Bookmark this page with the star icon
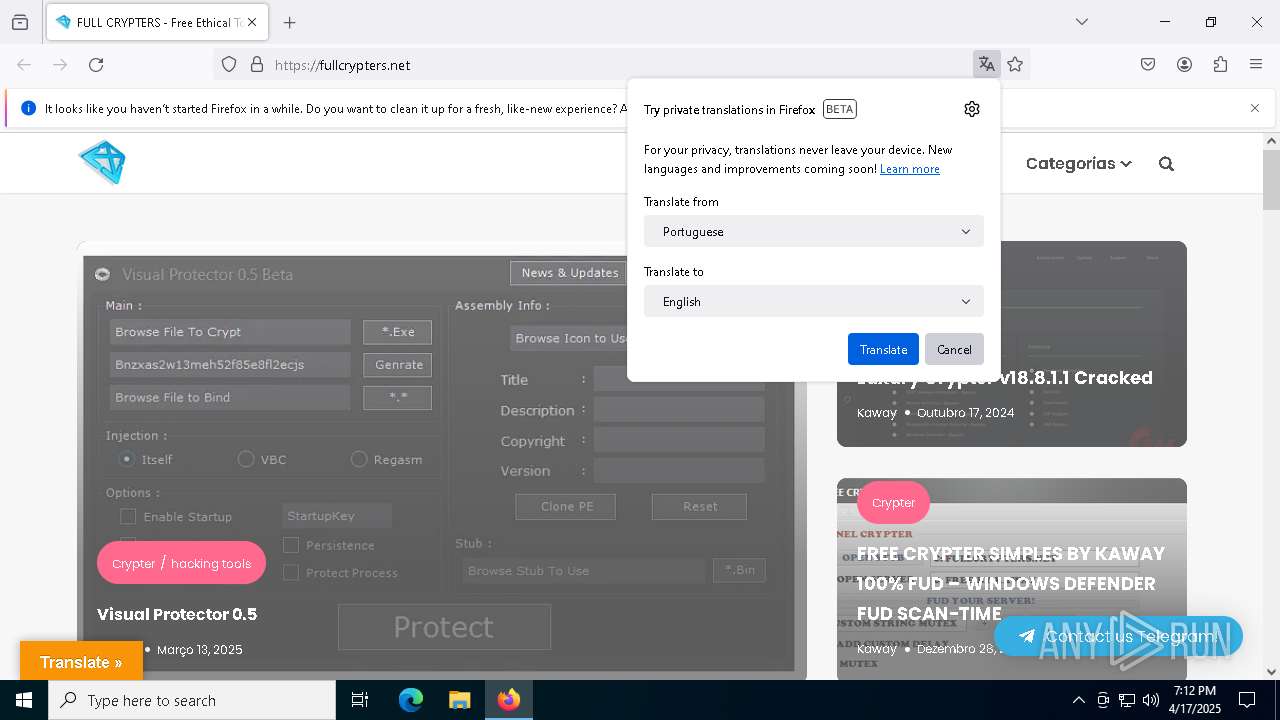This screenshot has height=720, width=1280. pos(1015,64)
